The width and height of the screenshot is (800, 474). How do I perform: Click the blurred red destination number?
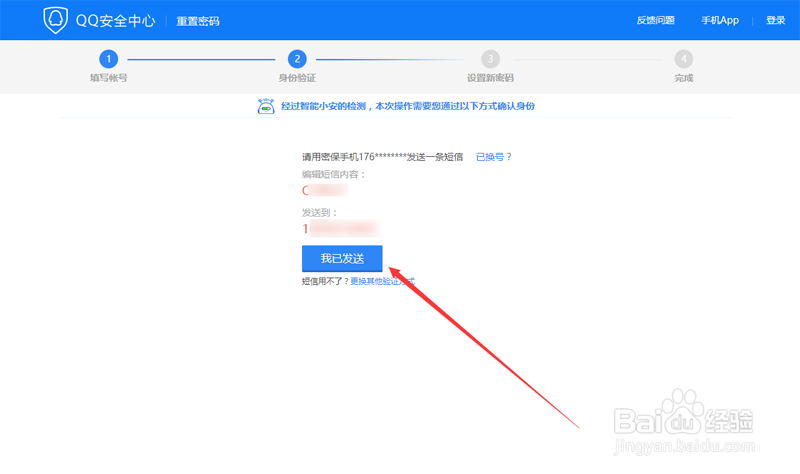click(x=340, y=229)
